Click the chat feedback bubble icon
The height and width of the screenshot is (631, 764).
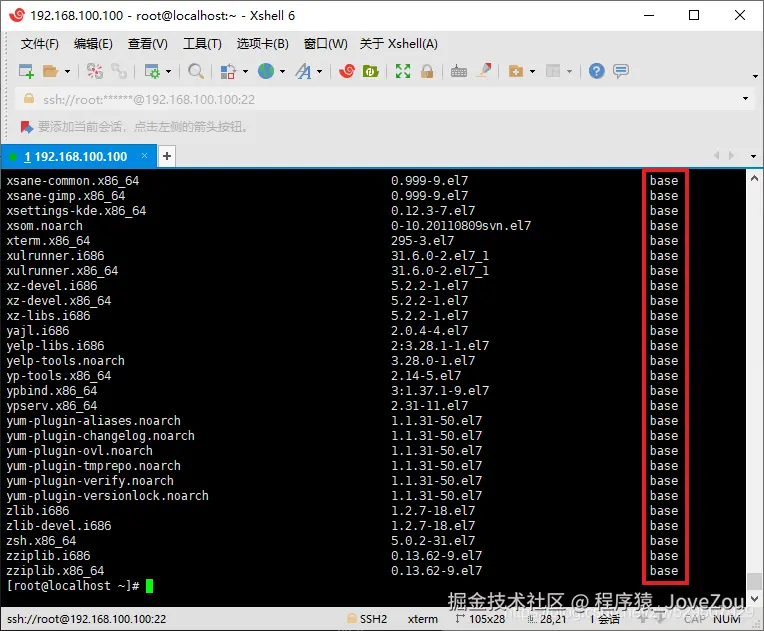(x=621, y=71)
